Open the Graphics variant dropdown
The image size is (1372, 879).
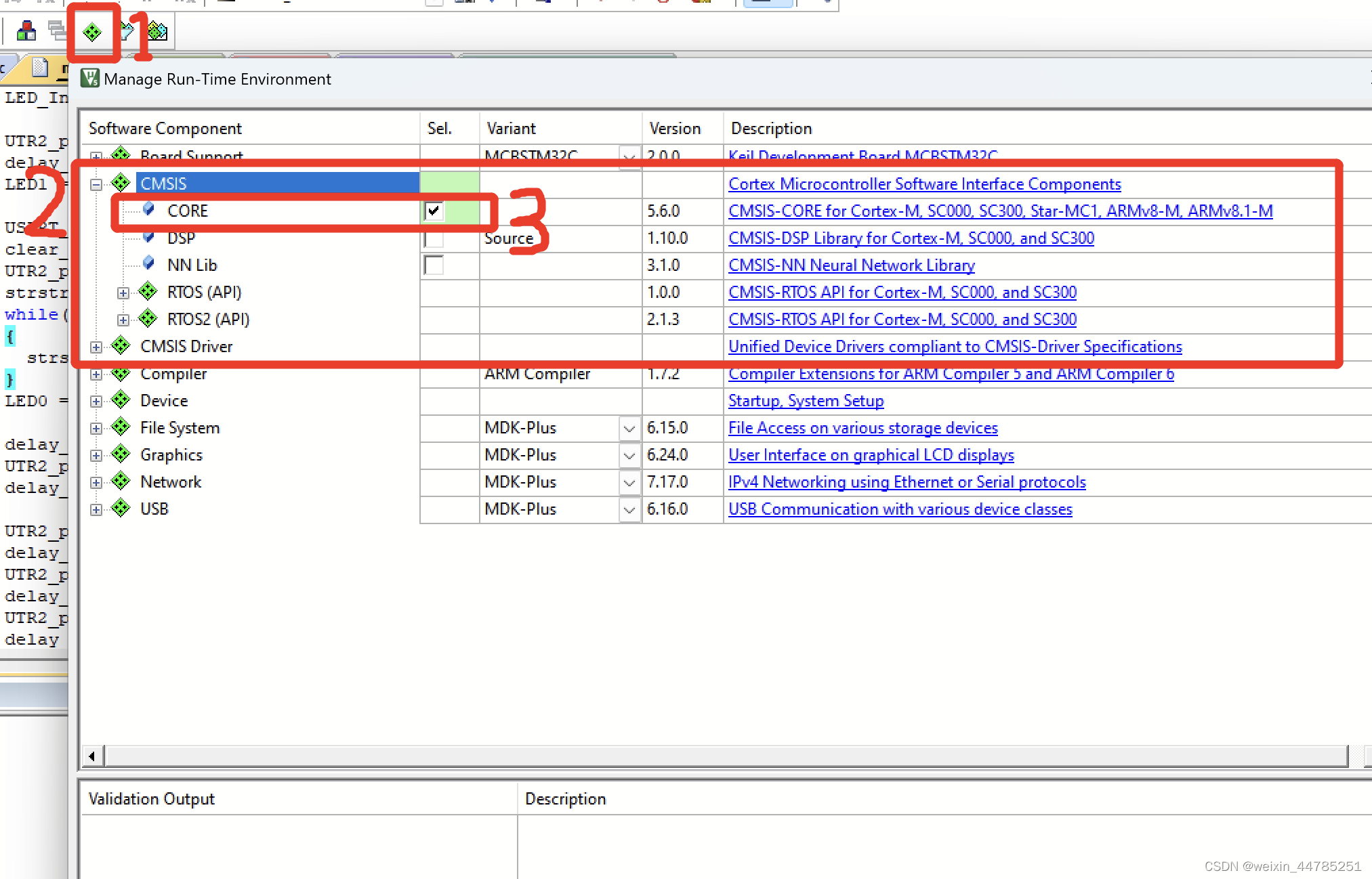[629, 455]
